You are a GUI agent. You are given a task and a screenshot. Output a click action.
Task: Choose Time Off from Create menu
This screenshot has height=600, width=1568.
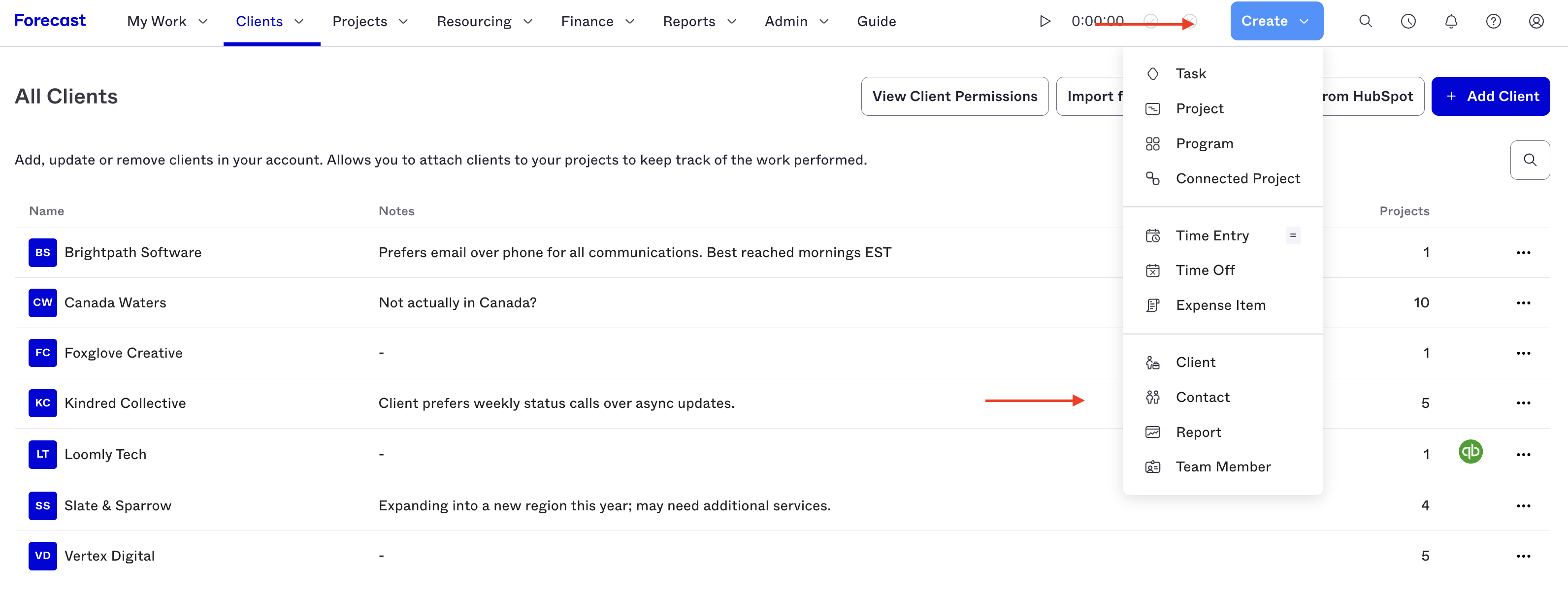[x=1222, y=270]
